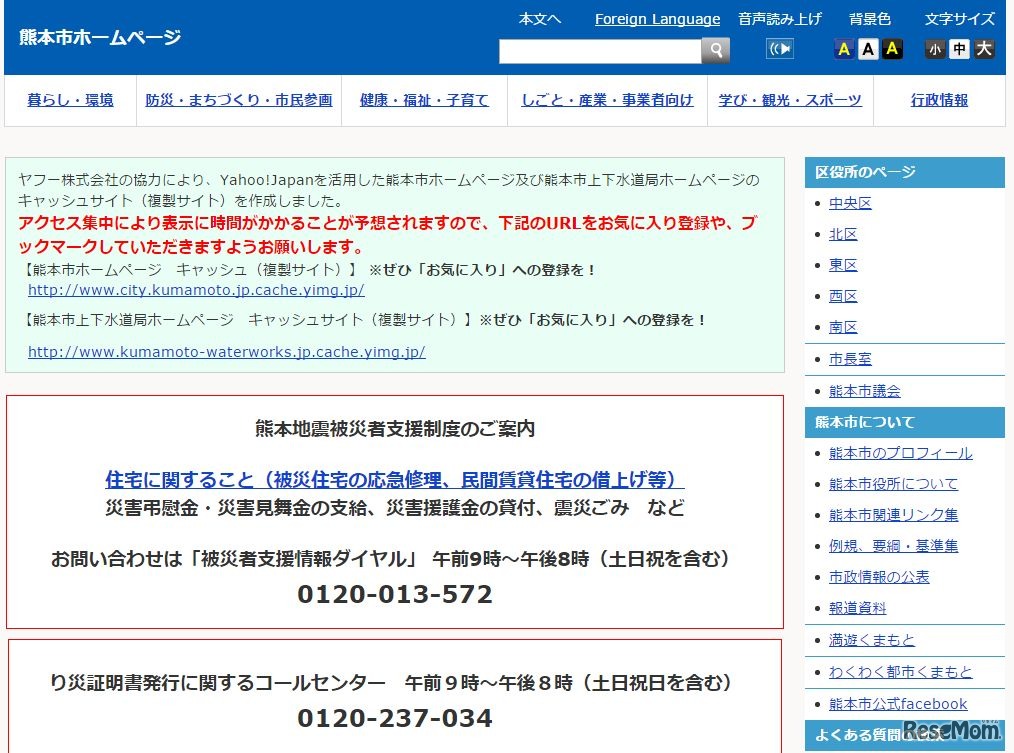Set text size to medium (中)
This screenshot has width=1014, height=753.
pyautogui.click(x=959, y=49)
